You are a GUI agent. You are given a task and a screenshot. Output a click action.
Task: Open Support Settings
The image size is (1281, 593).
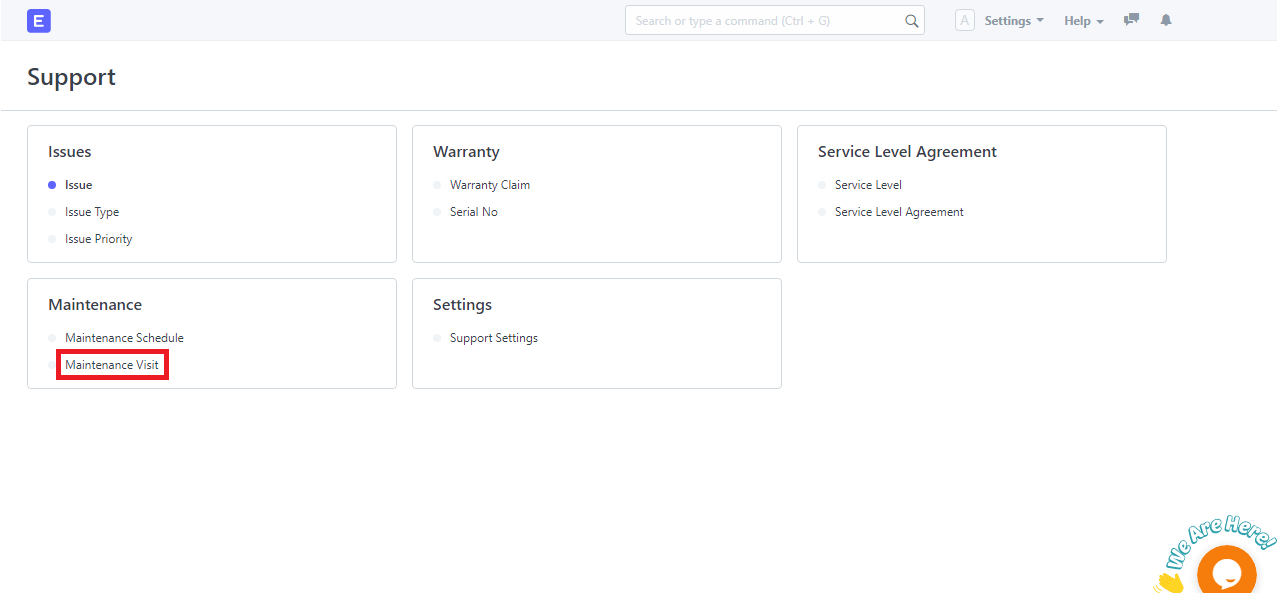tap(494, 338)
